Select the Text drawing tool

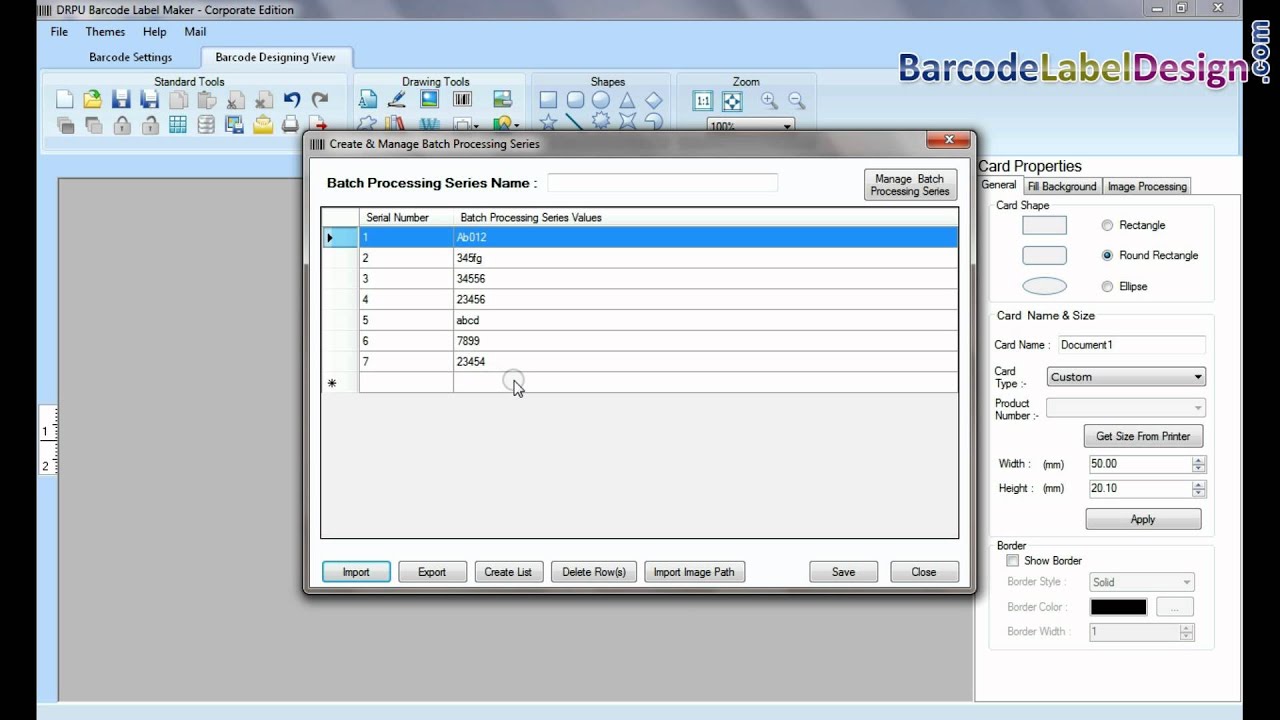click(x=368, y=99)
